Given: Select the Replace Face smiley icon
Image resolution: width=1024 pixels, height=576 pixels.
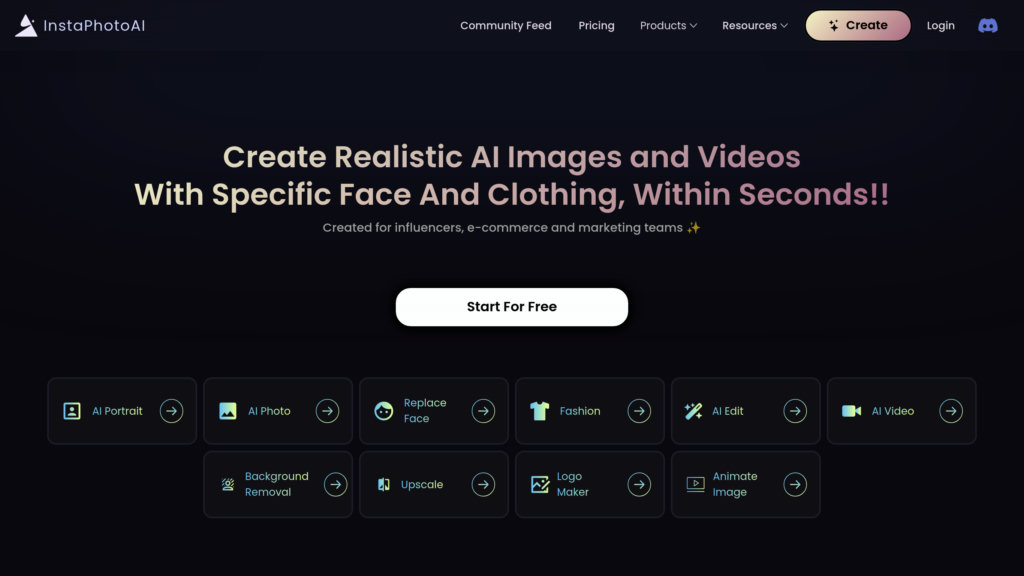Looking at the screenshot, I should (x=384, y=411).
